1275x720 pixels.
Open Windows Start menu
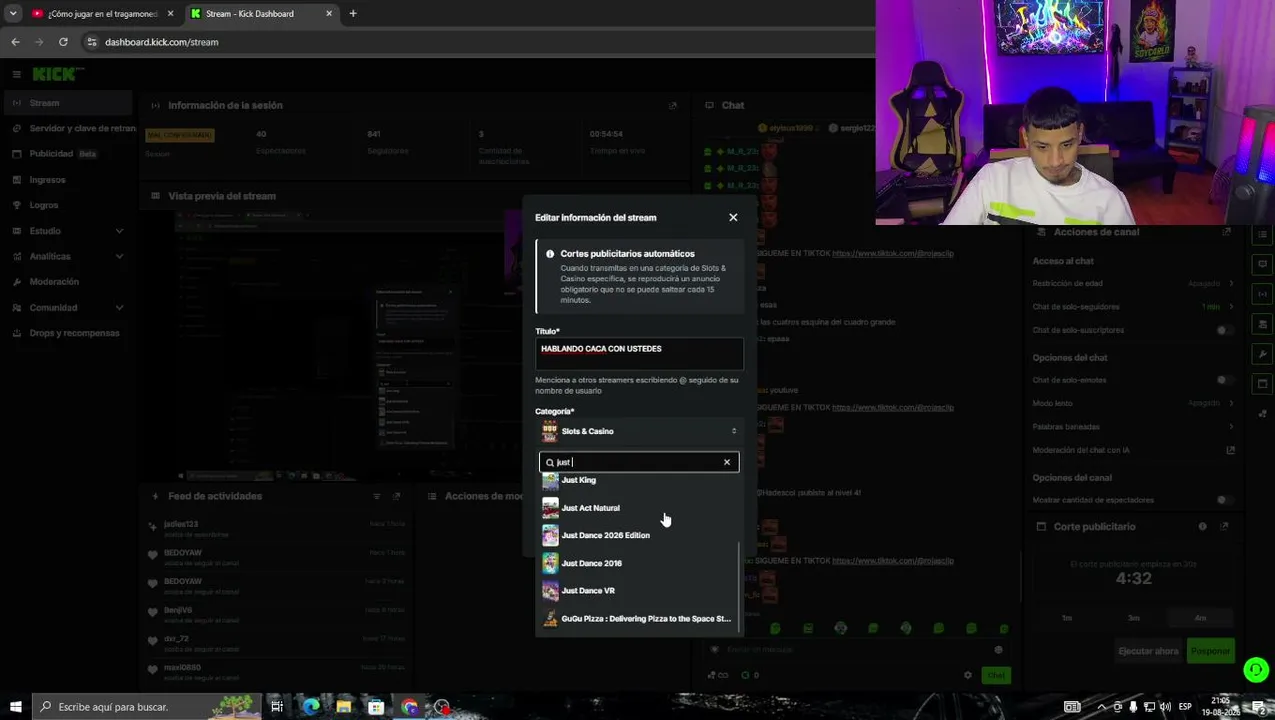click(x=16, y=707)
